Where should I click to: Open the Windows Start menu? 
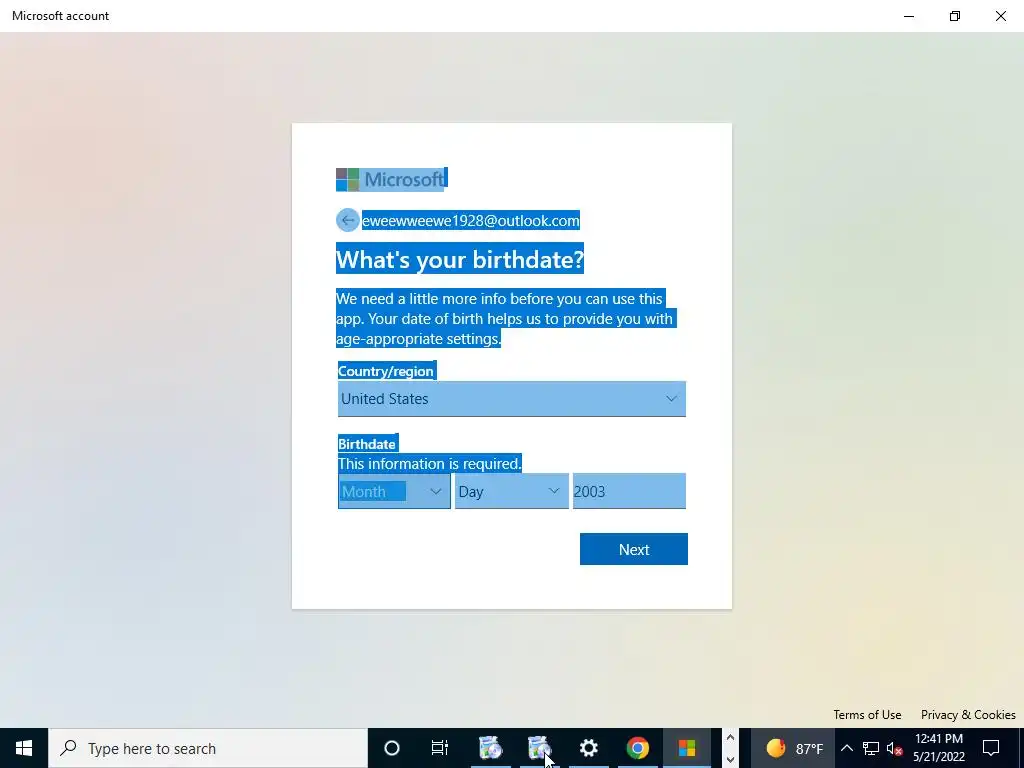click(x=24, y=748)
